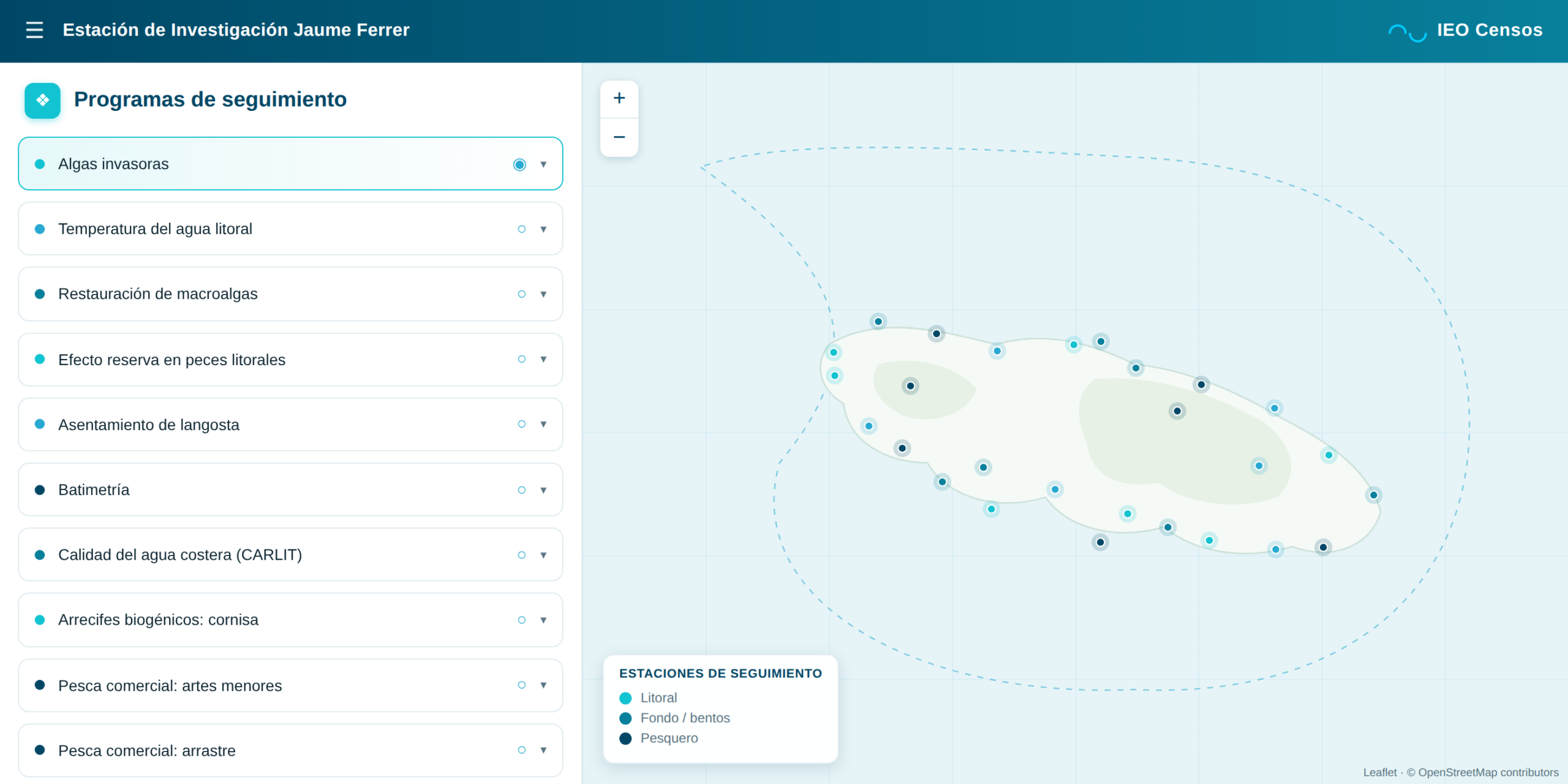Open the hamburger navigation menu
The width and height of the screenshot is (1568, 784).
pyautogui.click(x=34, y=30)
